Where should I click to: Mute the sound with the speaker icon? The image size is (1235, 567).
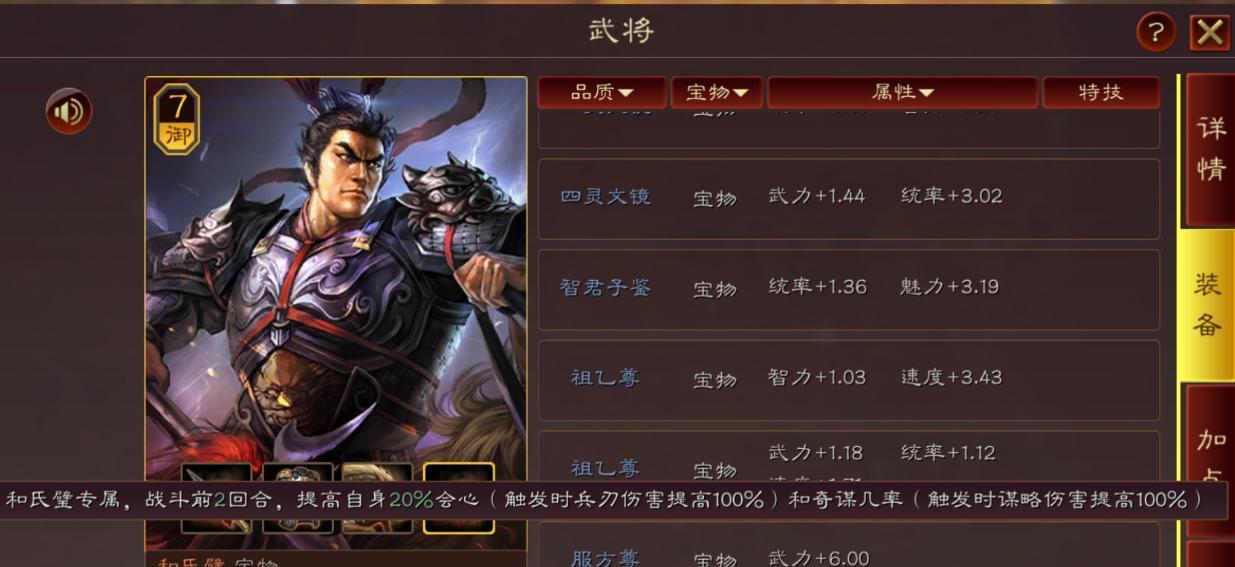(69, 111)
